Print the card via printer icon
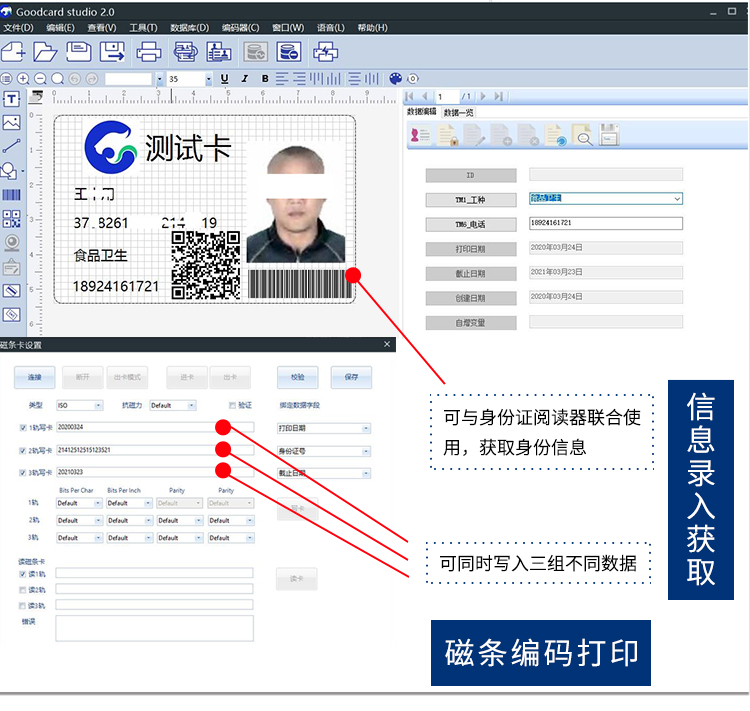 149,52
